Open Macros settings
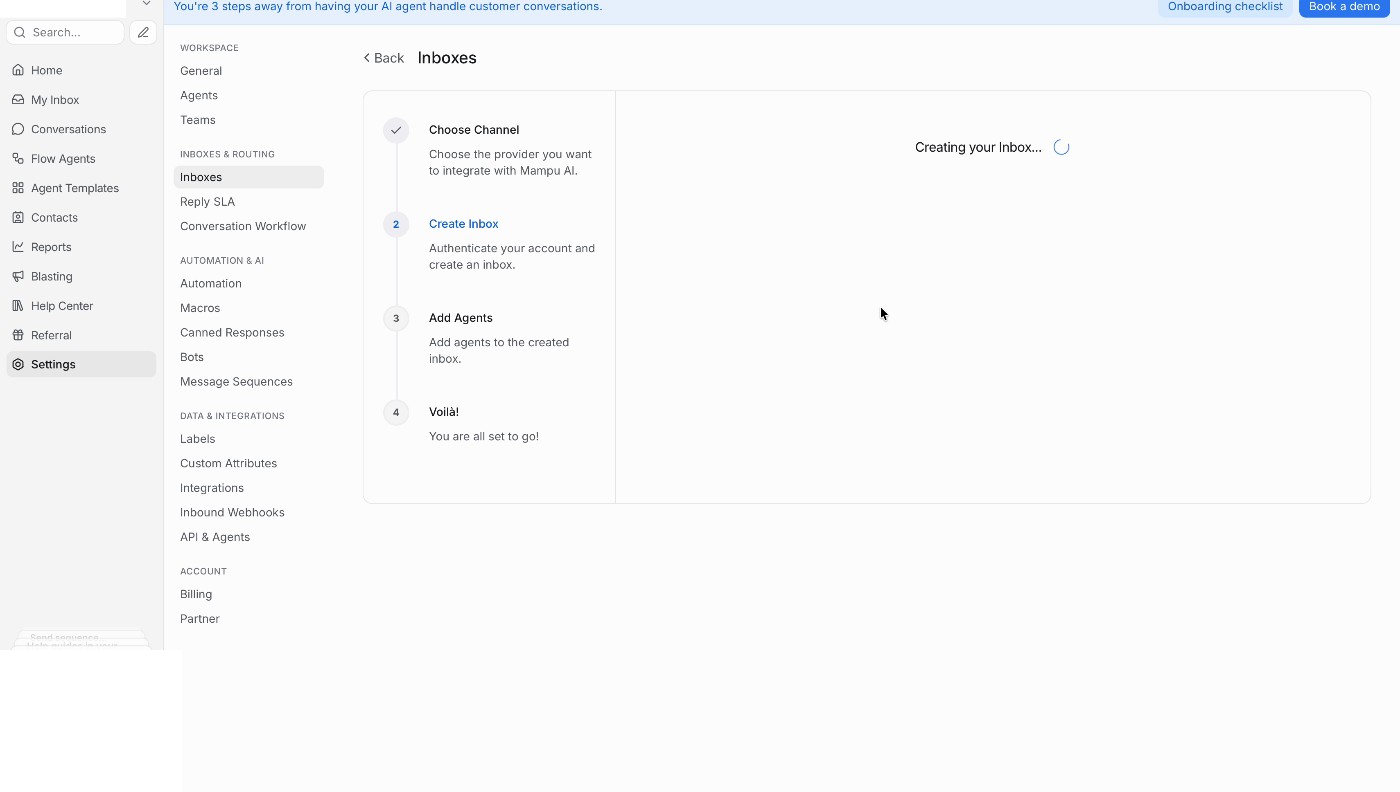This screenshot has width=1400, height=792. point(200,308)
